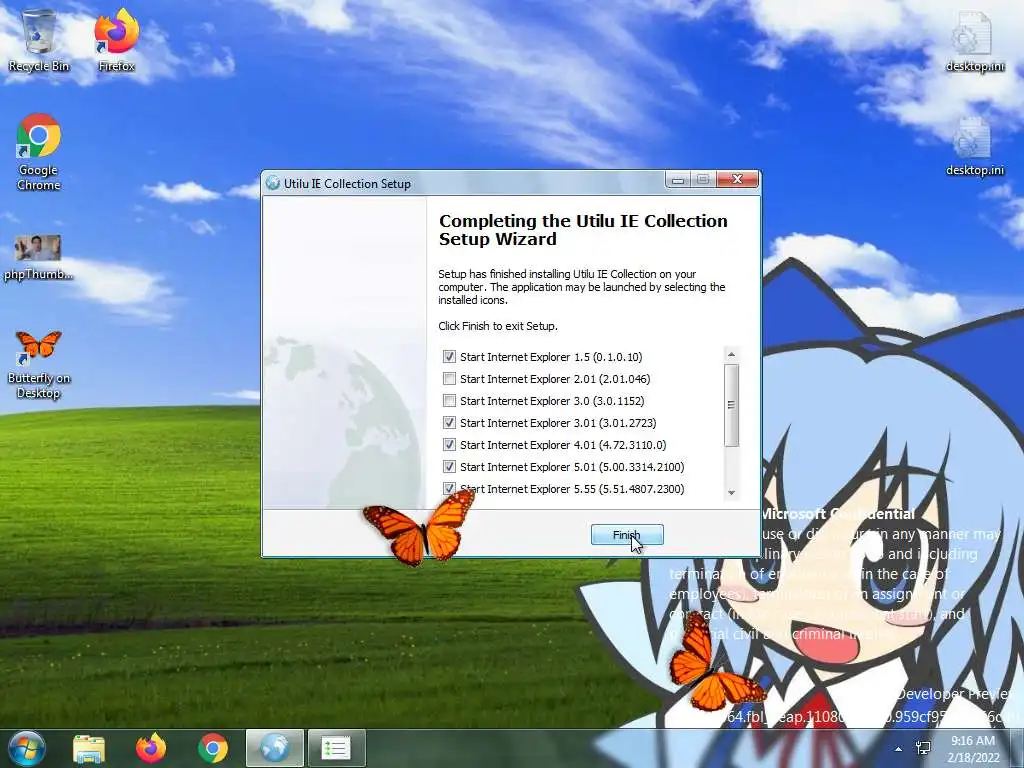Click the butterfly near the anime character
This screenshot has height=768, width=1024.
[714, 665]
